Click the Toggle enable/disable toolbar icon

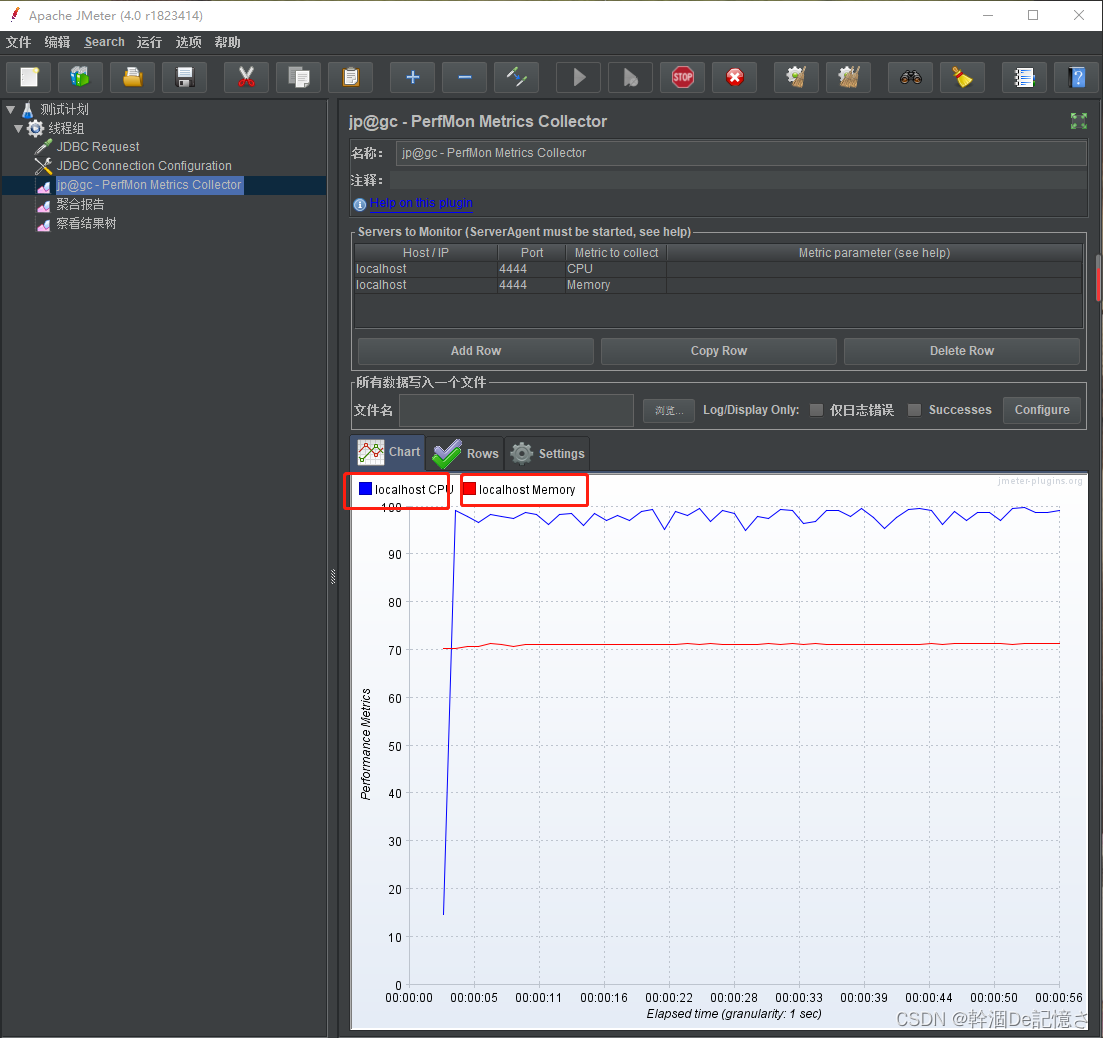[516, 77]
